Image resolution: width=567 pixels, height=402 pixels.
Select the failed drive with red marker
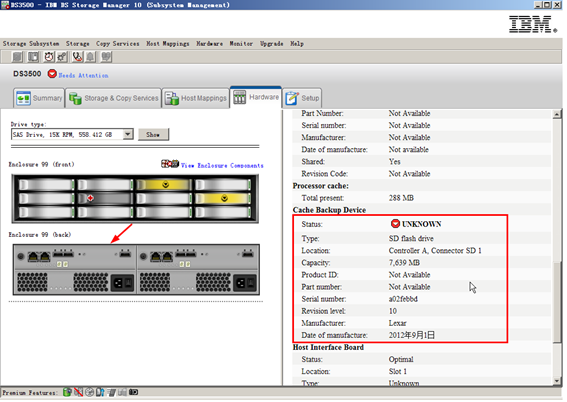tap(105, 198)
